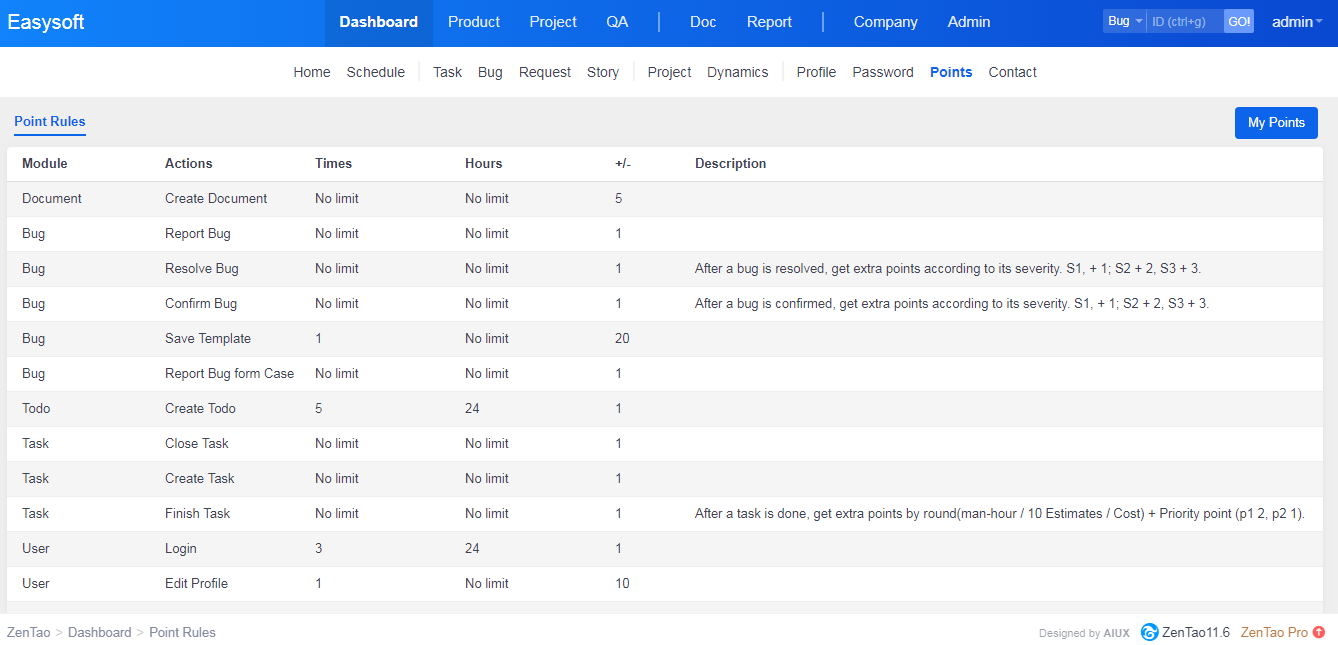Screen dimensions: 1338x645
Task: Select the Schedule submenu tab
Action: coord(376,72)
